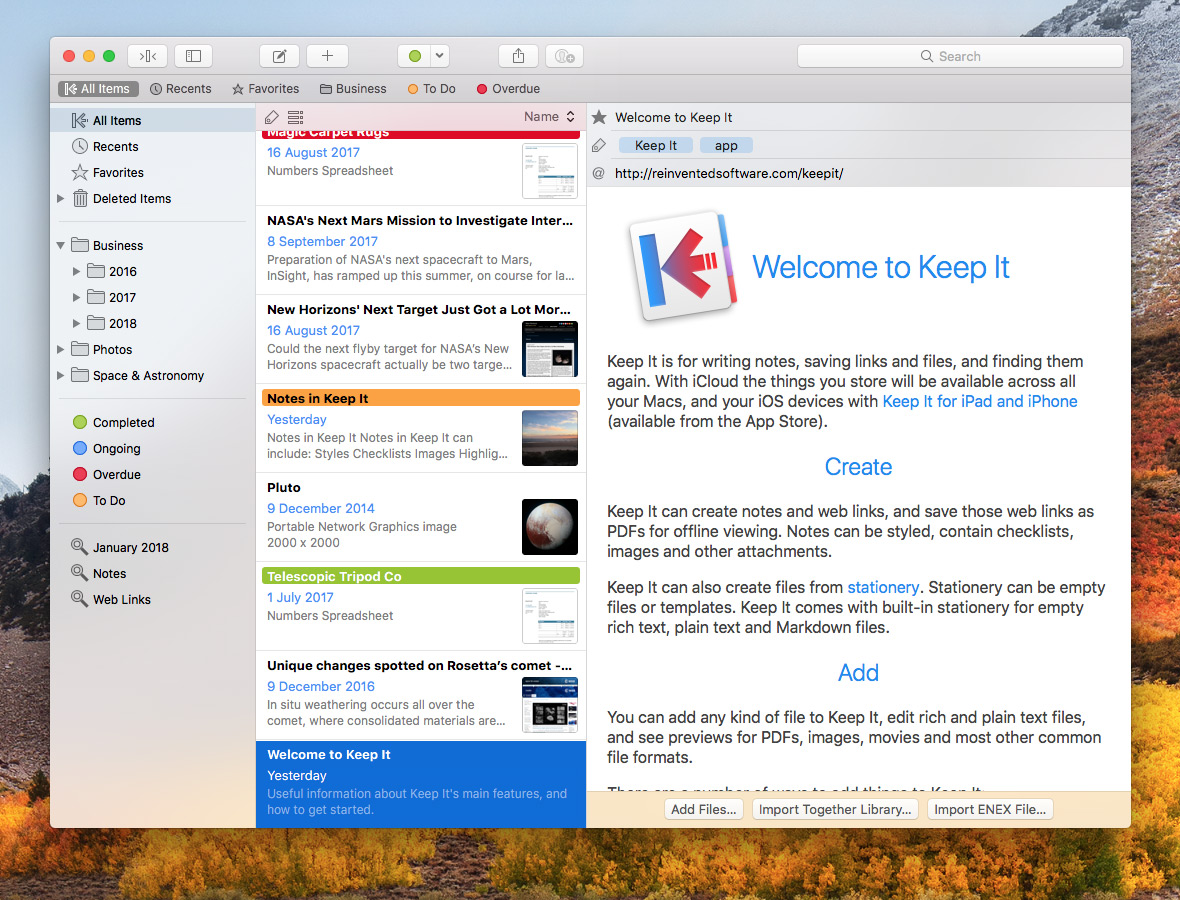Toggle the sidebar visibility icon

pyautogui.click(x=193, y=56)
